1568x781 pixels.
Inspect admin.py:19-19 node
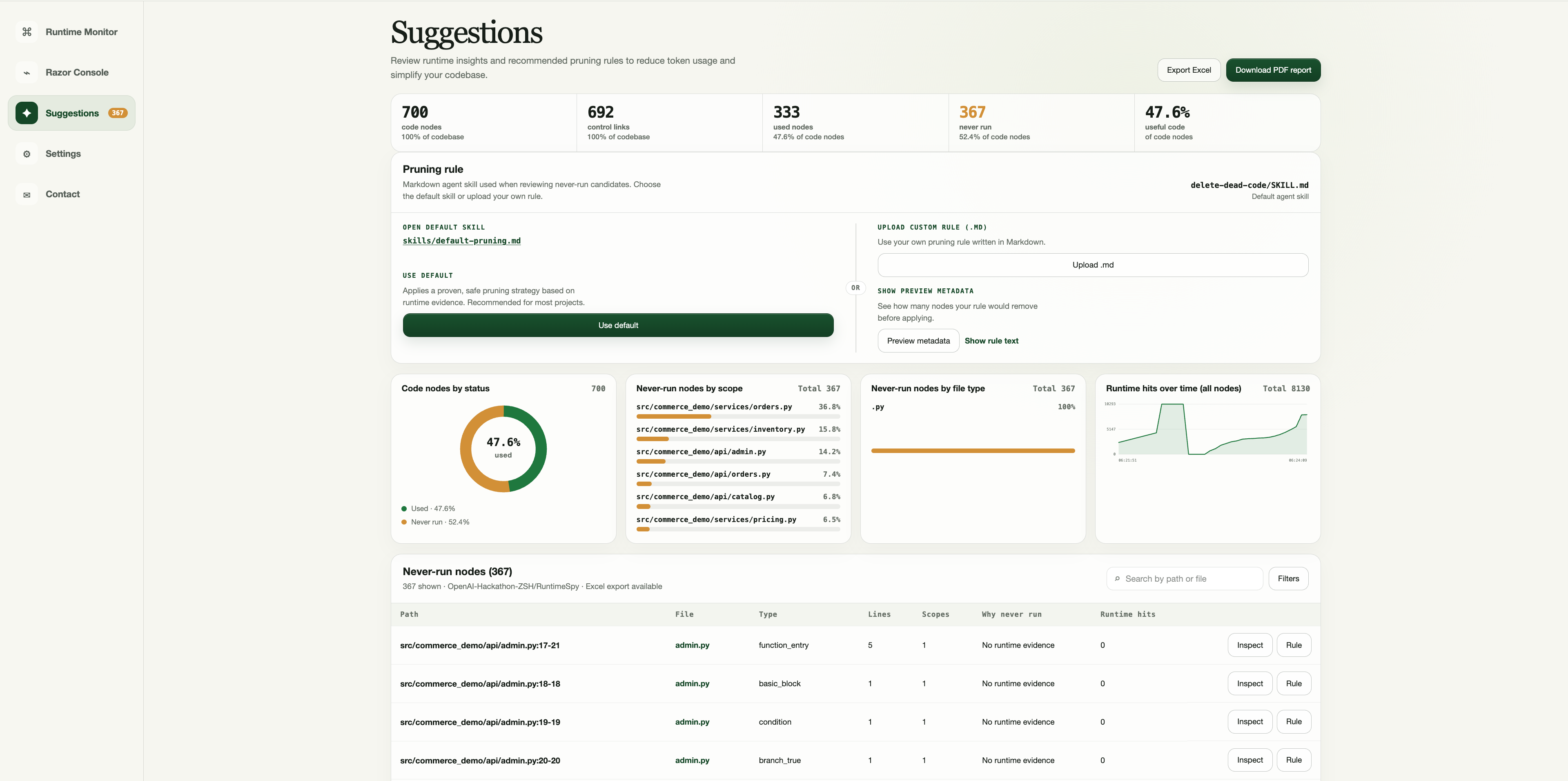[1249, 722]
